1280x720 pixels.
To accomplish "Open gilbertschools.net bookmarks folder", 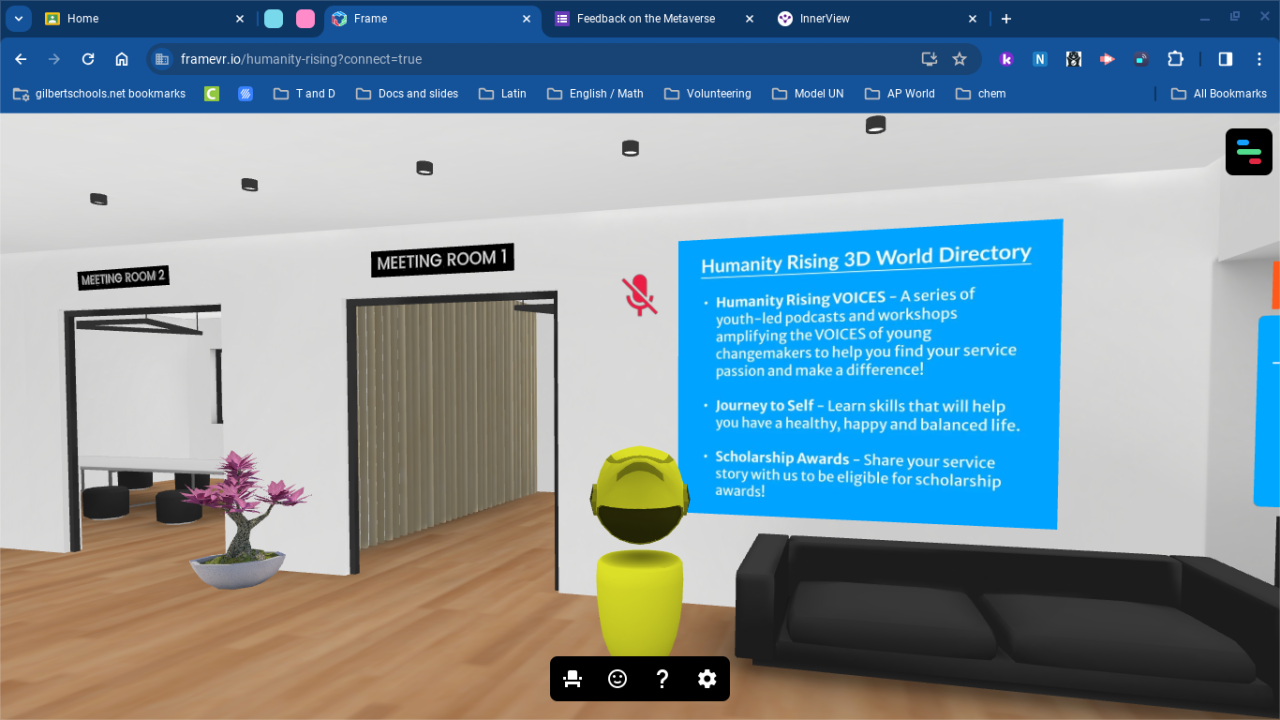I will (99, 94).
